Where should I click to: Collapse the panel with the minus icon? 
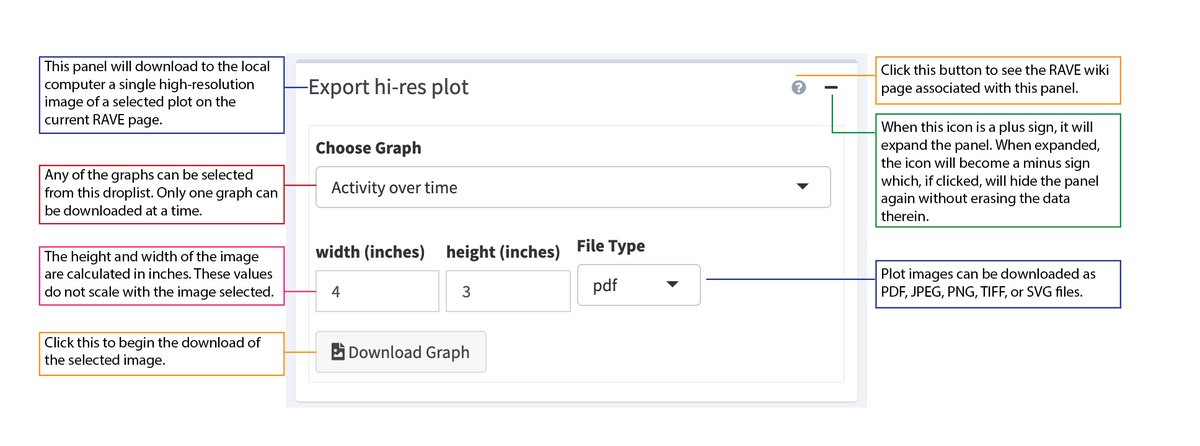click(831, 88)
